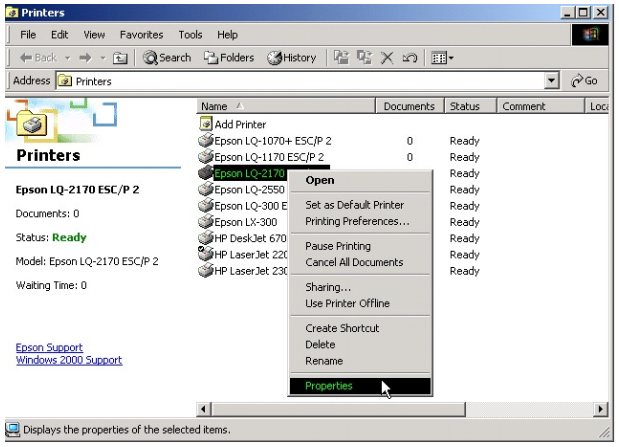
Task: Select the HP DeskJet 670 printer
Action: point(247,238)
